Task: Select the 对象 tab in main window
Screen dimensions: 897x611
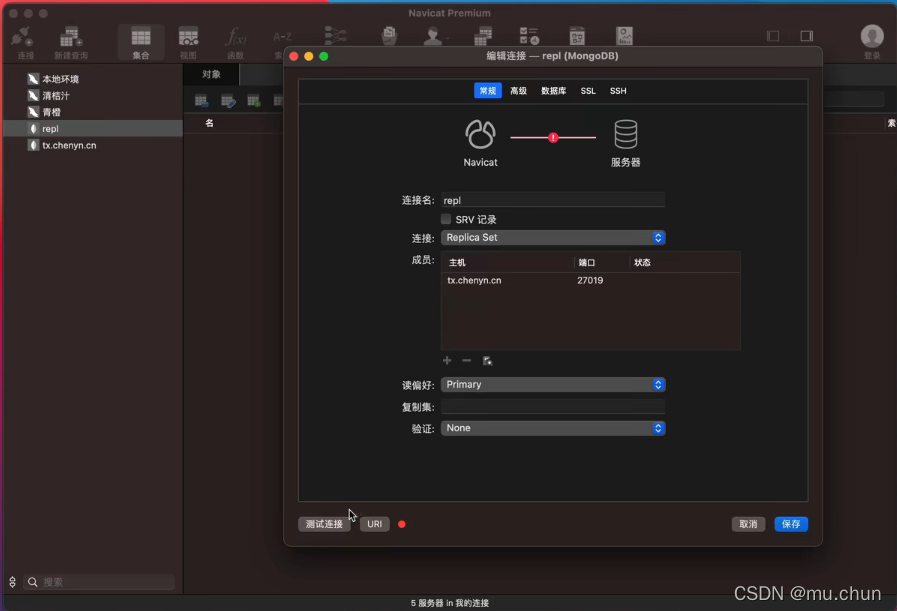Action: point(211,74)
